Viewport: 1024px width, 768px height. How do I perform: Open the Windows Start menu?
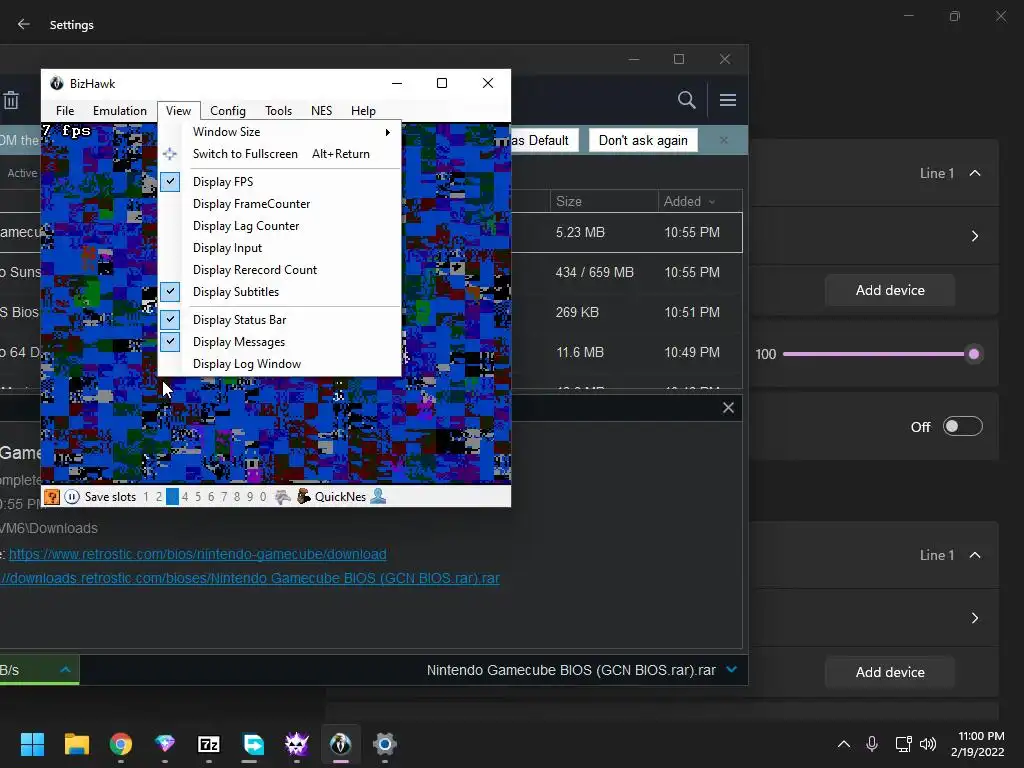(32, 744)
